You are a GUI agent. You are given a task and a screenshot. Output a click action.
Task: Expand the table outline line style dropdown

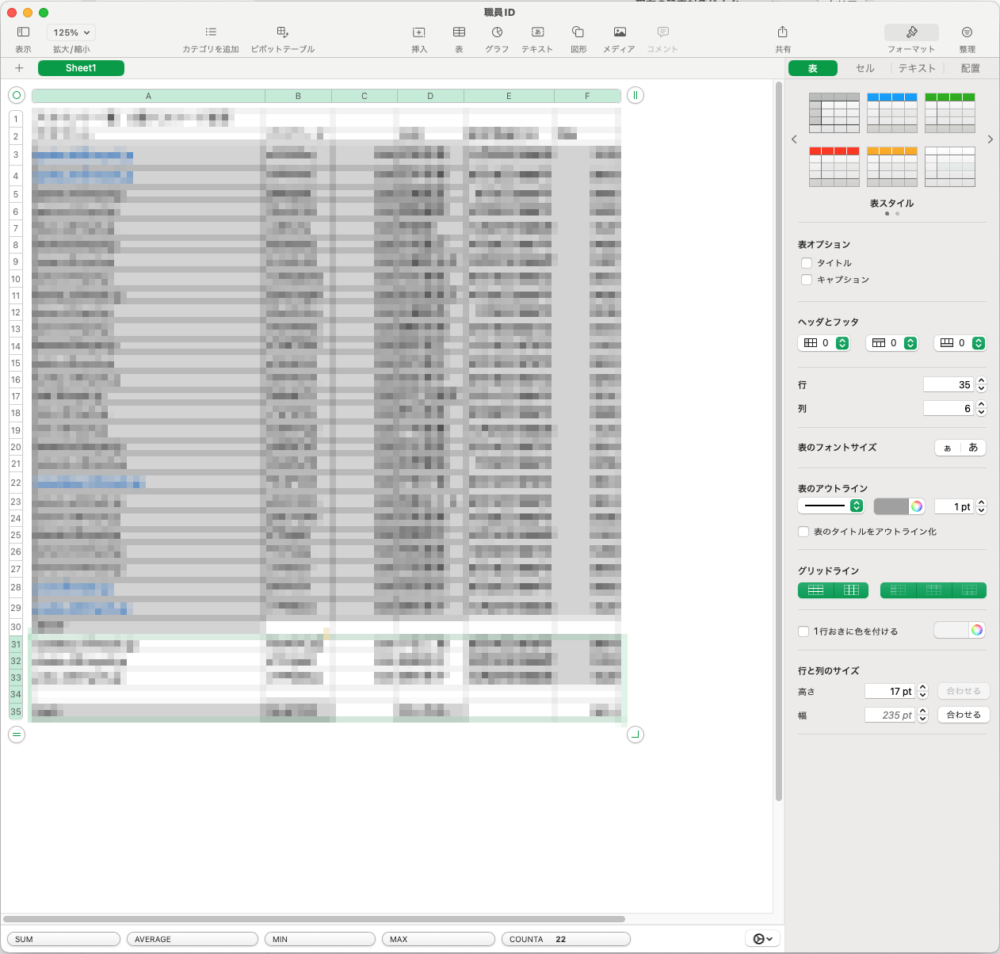(856, 506)
